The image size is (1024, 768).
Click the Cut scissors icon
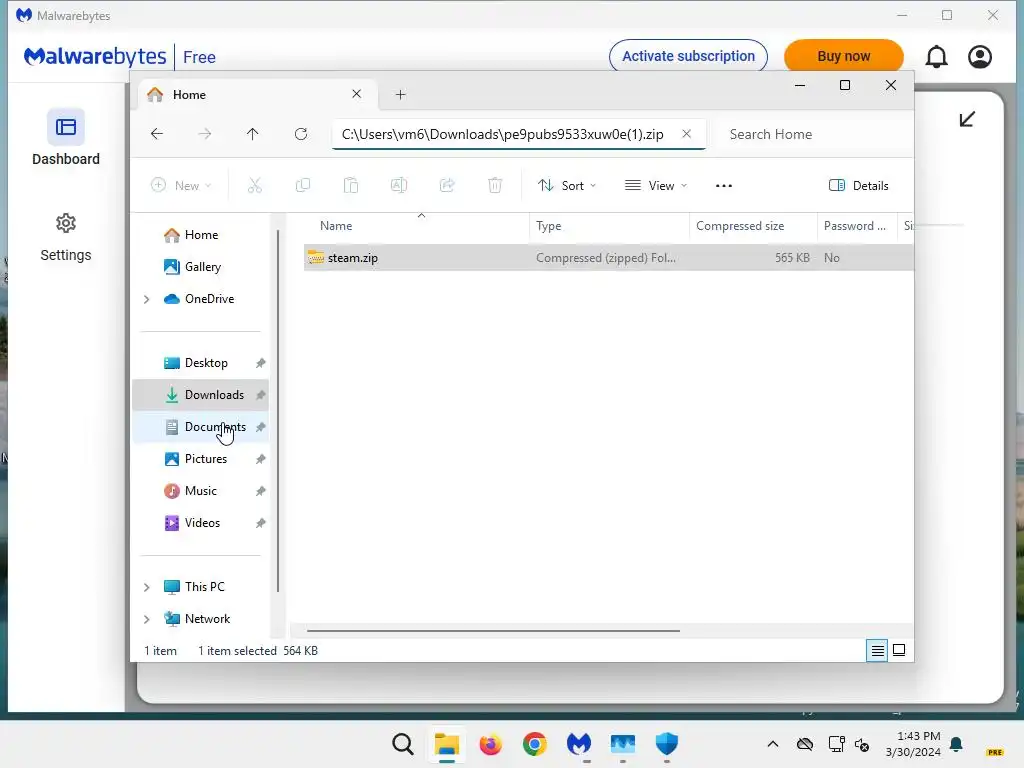[x=255, y=185]
